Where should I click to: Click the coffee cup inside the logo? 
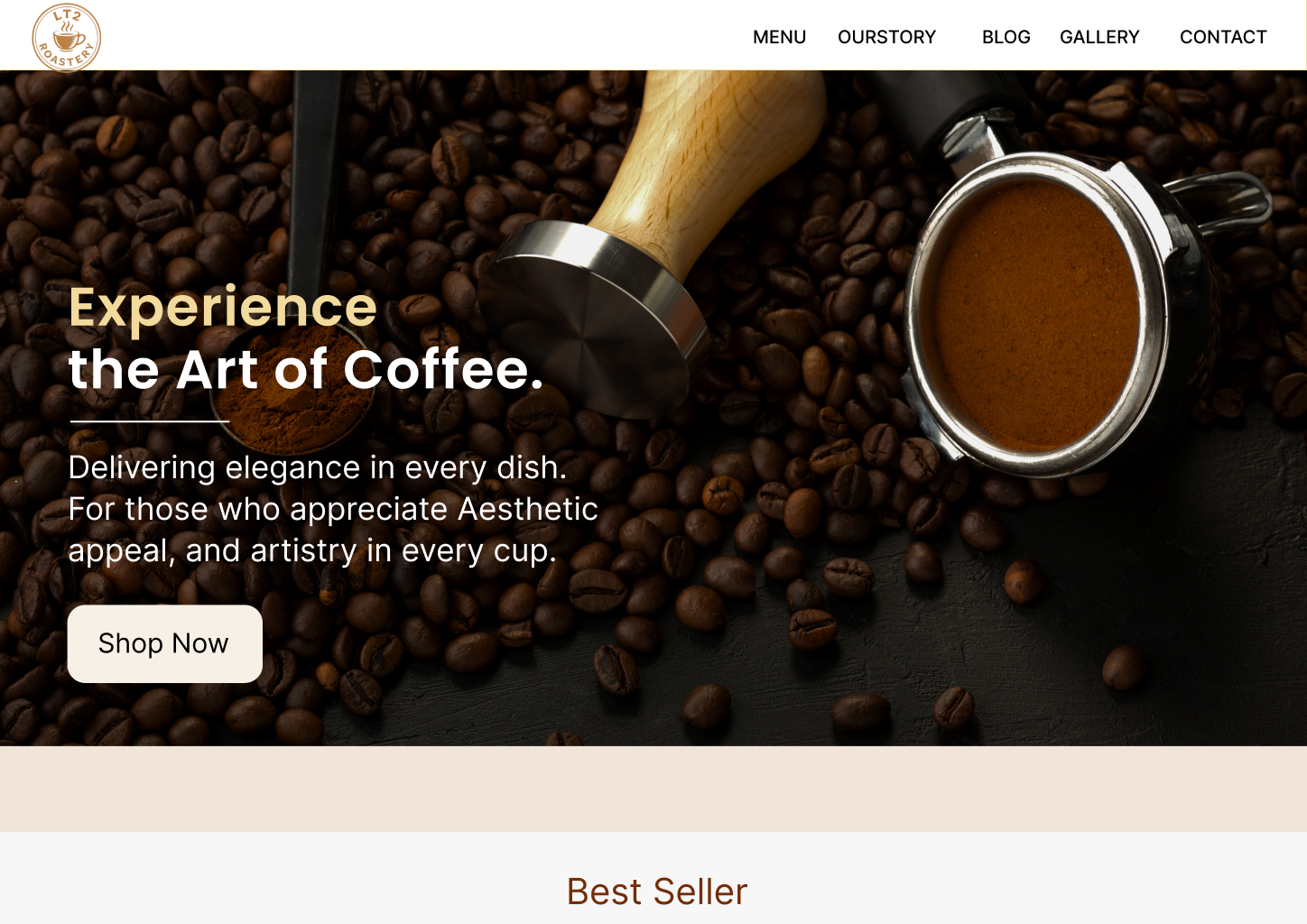68,37
